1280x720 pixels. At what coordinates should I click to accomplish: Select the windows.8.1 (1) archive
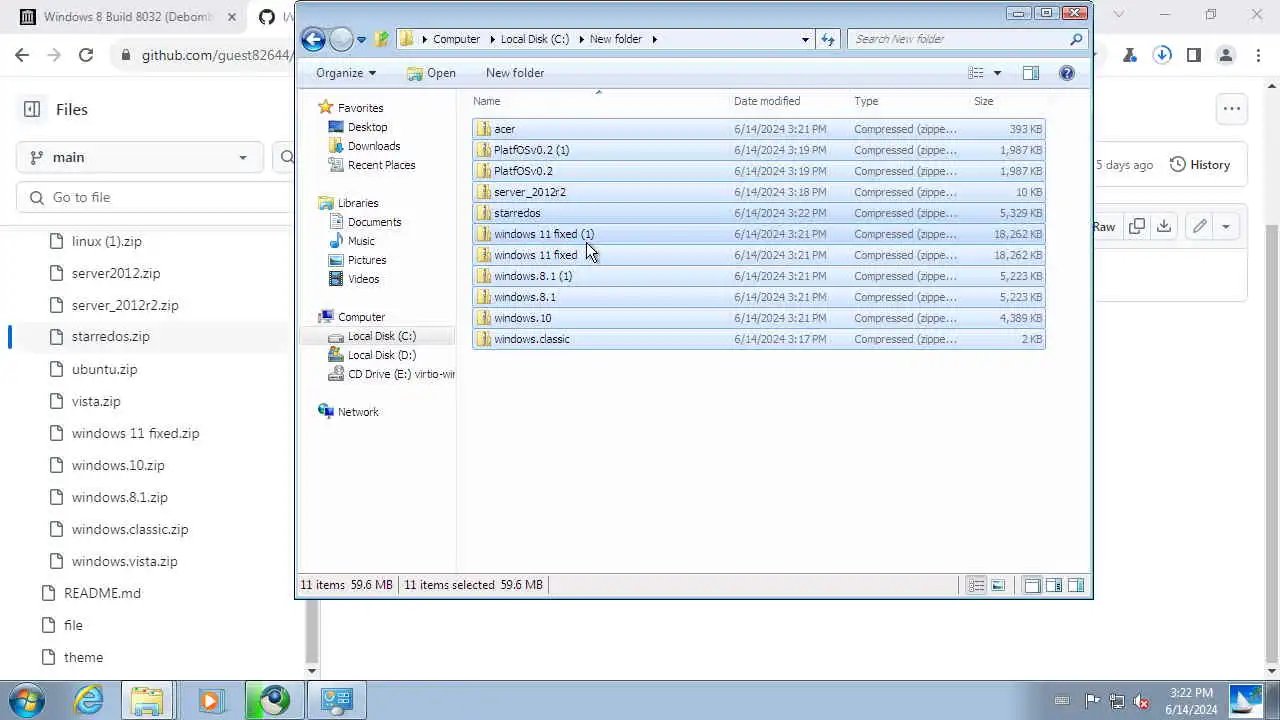(758, 276)
